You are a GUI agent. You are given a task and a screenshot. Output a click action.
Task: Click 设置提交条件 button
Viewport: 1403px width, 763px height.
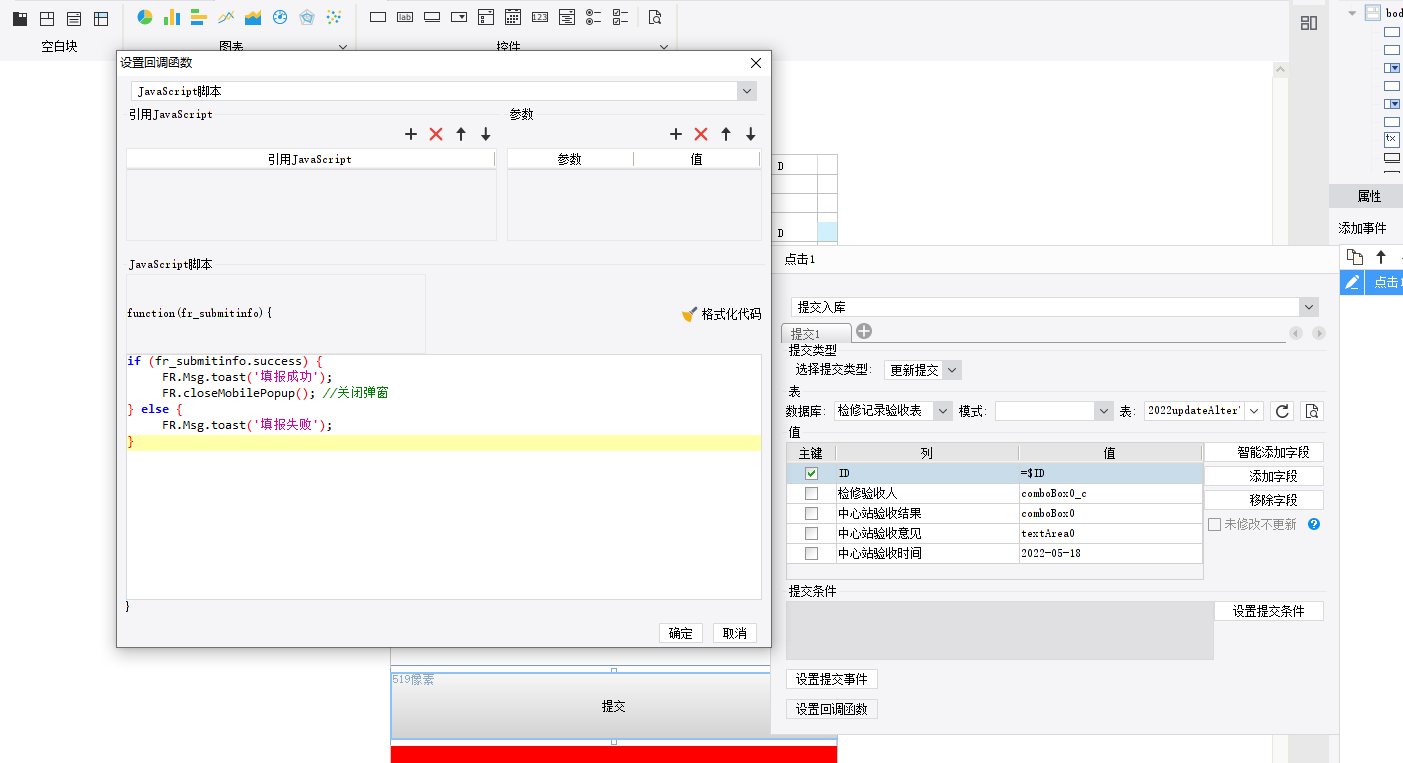[1269, 611]
